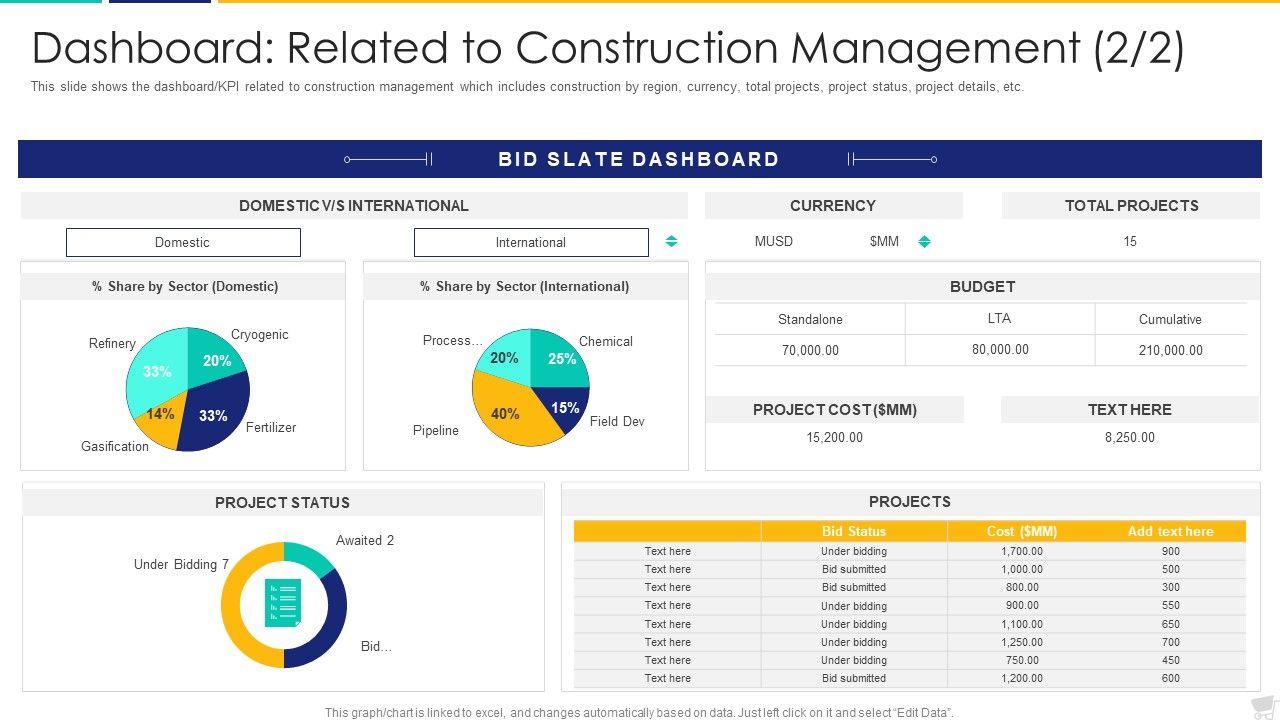Expand the currency arrows next to $MM
Screen dimensions: 1280x720
924,242
